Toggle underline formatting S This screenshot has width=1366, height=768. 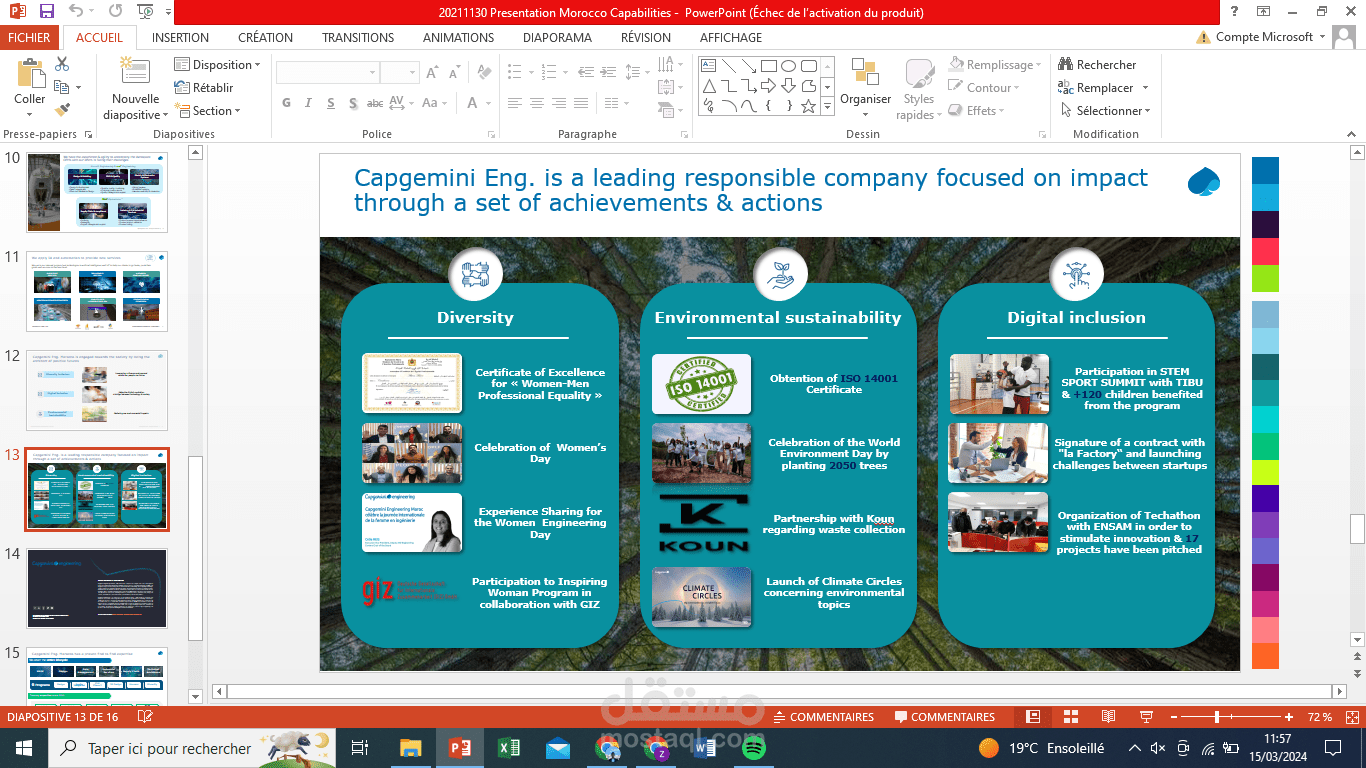(x=330, y=103)
